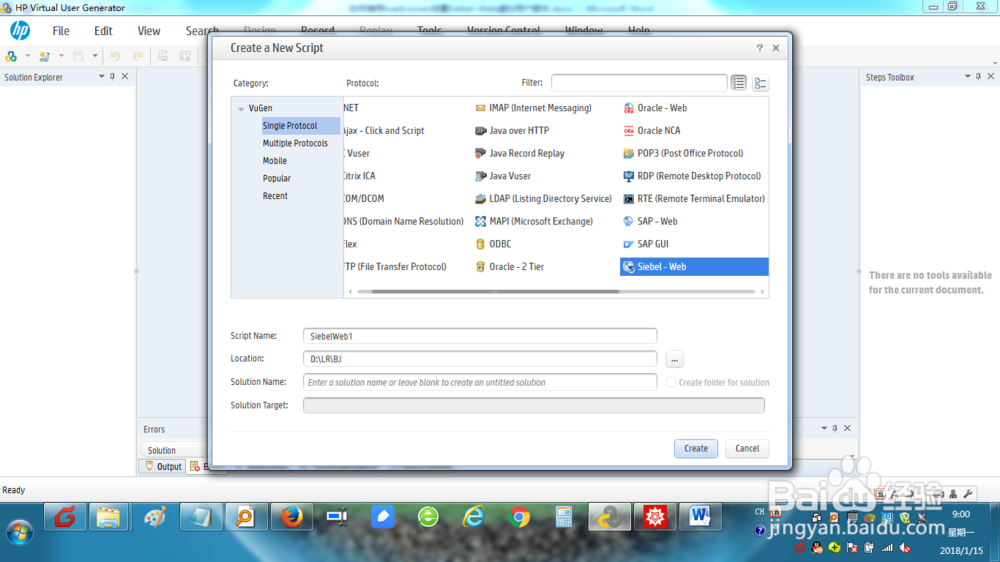Collapse the VuGen category tree node
1000x562 pixels.
(241, 108)
